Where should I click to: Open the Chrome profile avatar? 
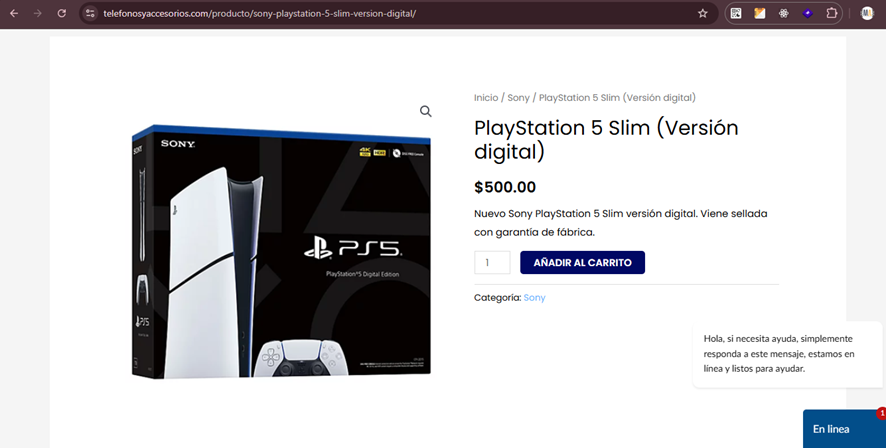tap(867, 13)
